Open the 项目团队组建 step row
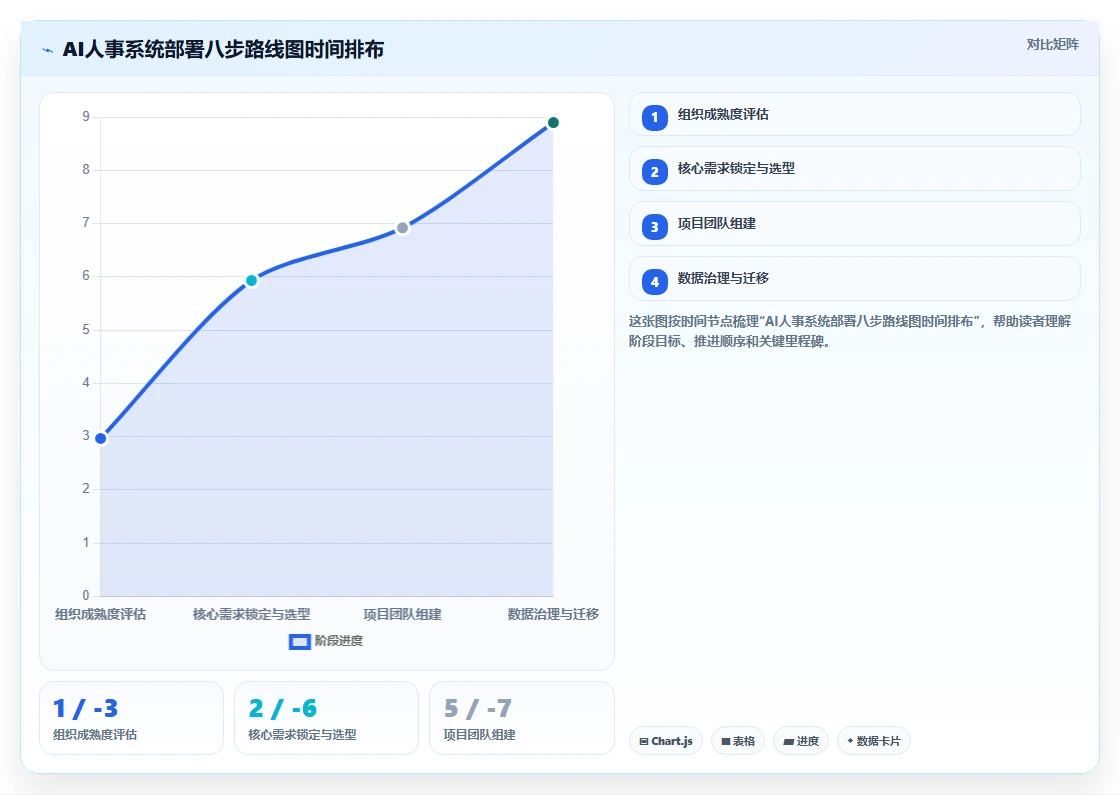This screenshot has height=795, width=1120. [854, 224]
